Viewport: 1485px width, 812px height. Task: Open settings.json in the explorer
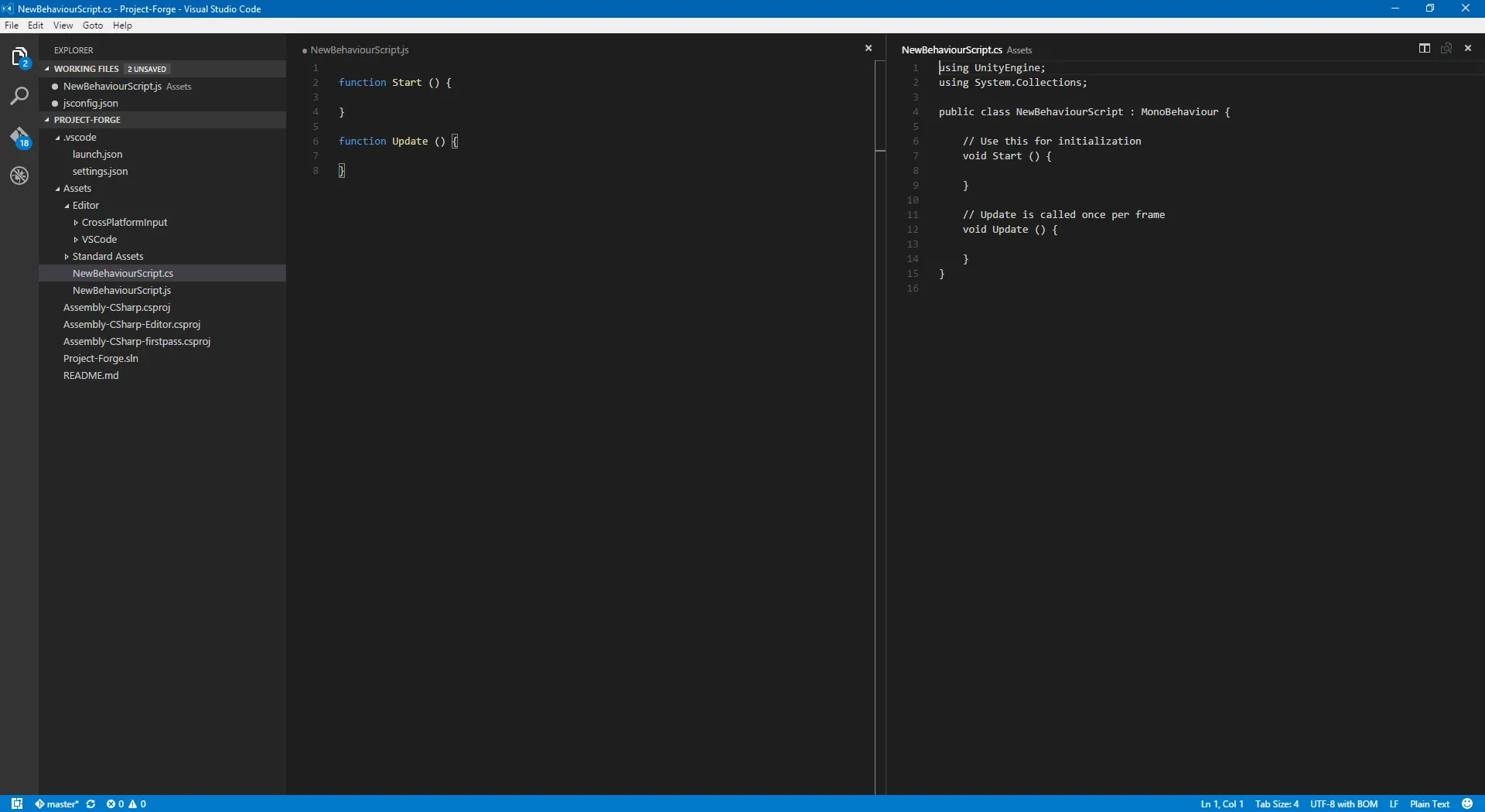(162, 171)
